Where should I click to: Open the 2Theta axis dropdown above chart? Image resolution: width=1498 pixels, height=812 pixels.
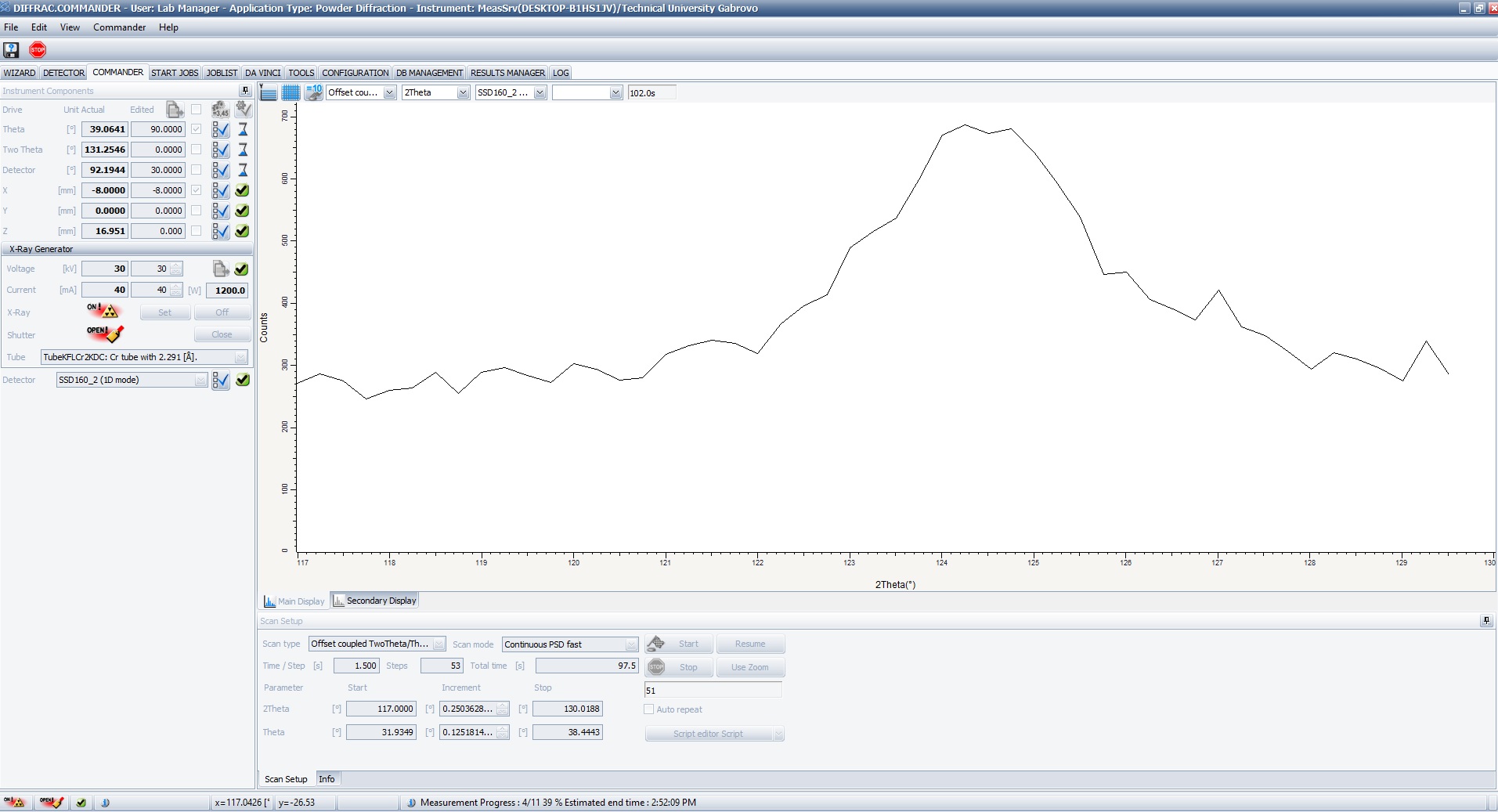pos(463,92)
